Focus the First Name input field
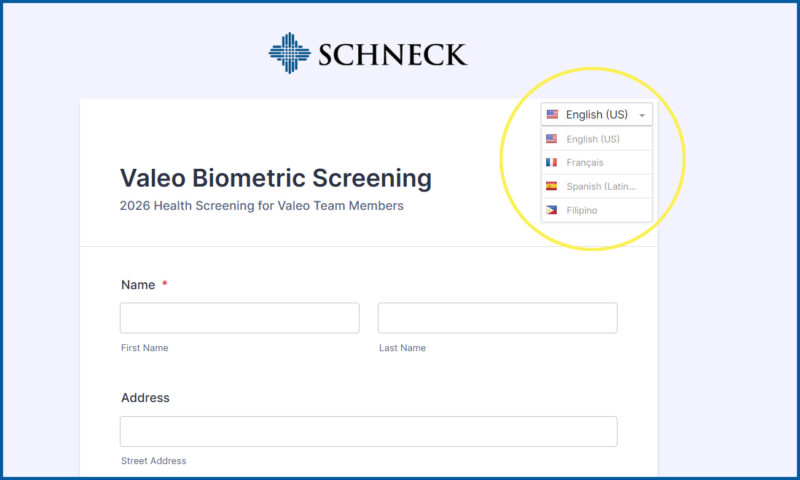The image size is (800, 480). [239, 318]
